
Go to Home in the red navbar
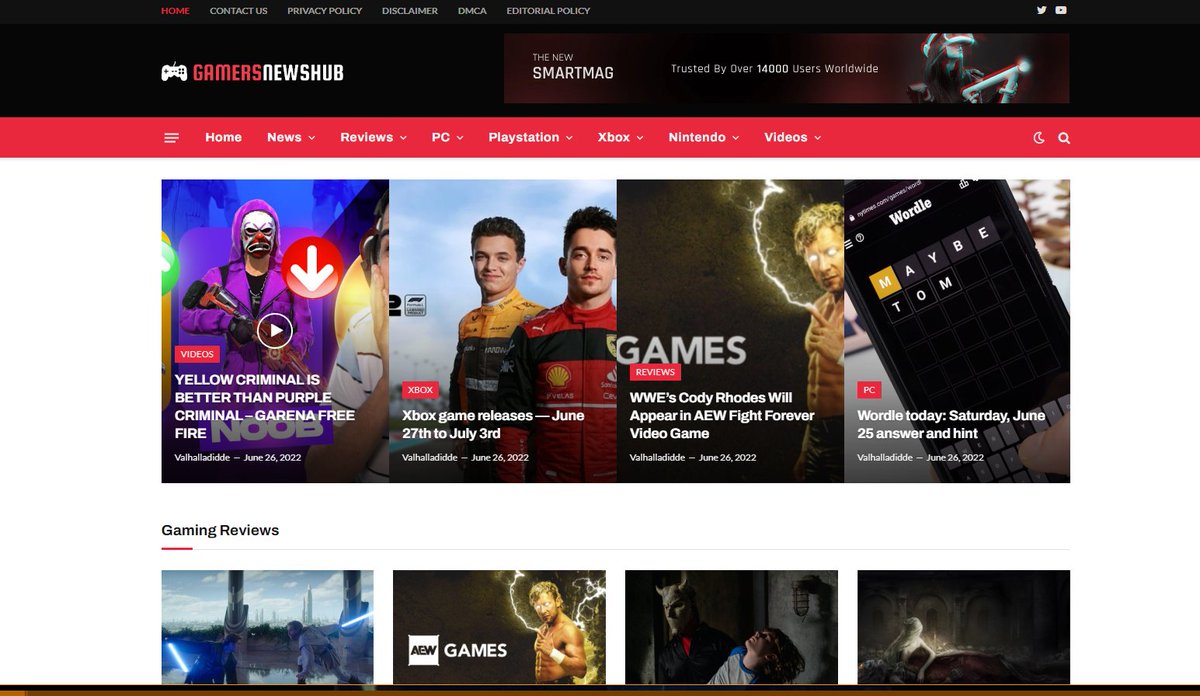pyautogui.click(x=223, y=138)
